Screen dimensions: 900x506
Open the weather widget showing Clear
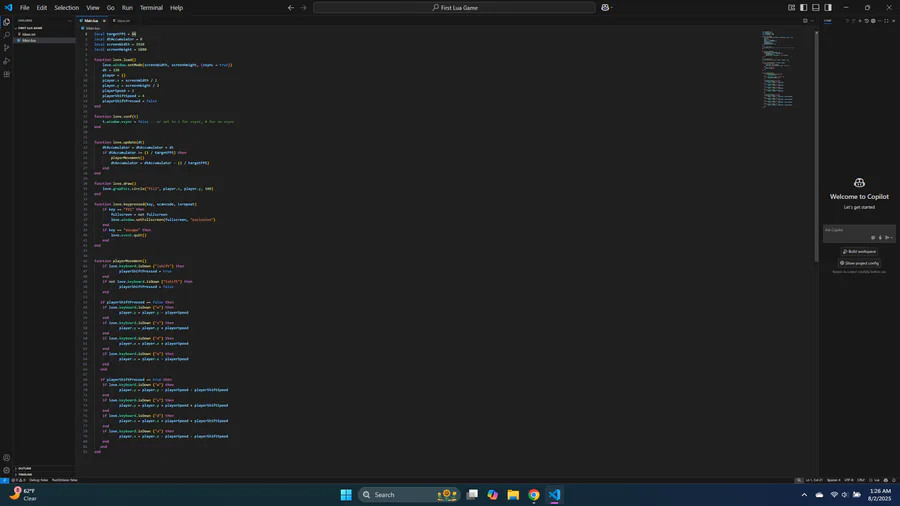[x=23, y=495]
